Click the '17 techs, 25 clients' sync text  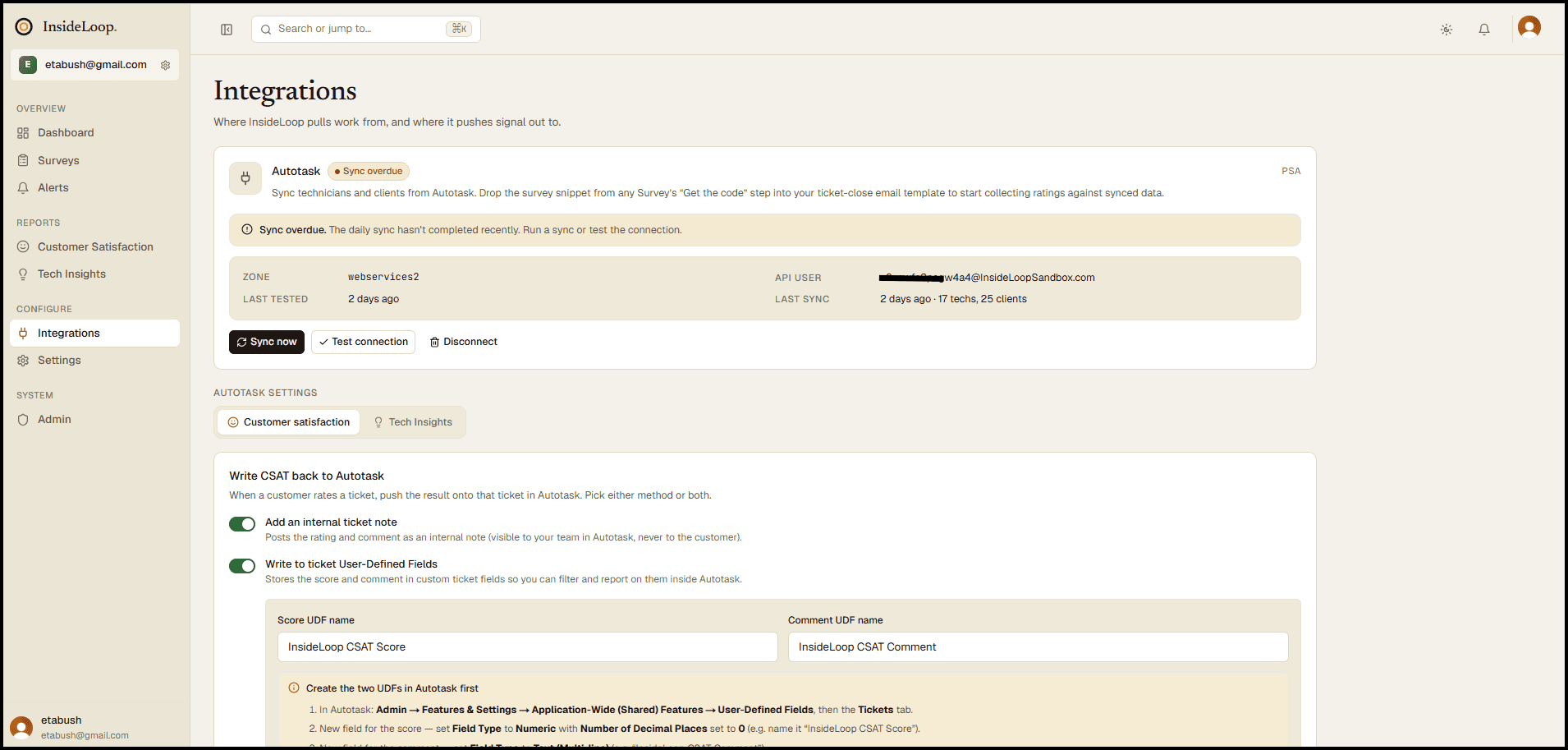pyautogui.click(x=983, y=300)
